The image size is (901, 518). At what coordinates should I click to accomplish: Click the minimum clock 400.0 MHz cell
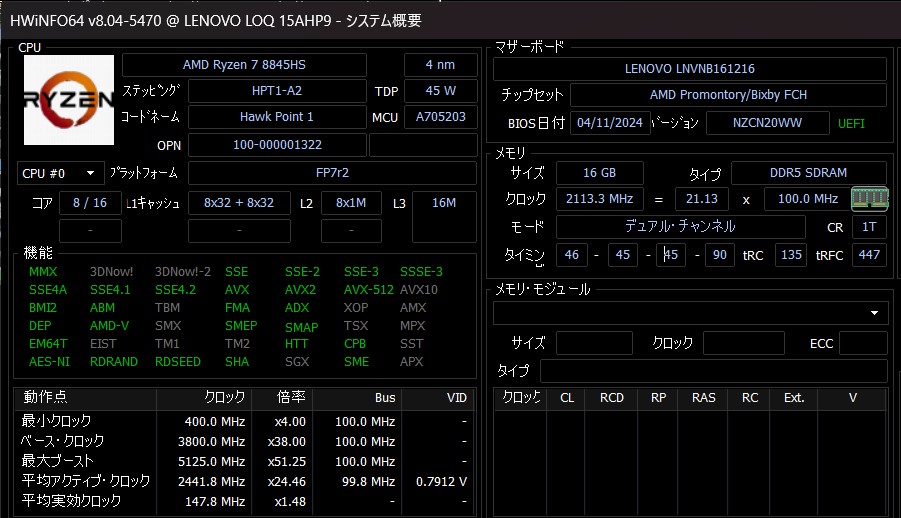215,421
